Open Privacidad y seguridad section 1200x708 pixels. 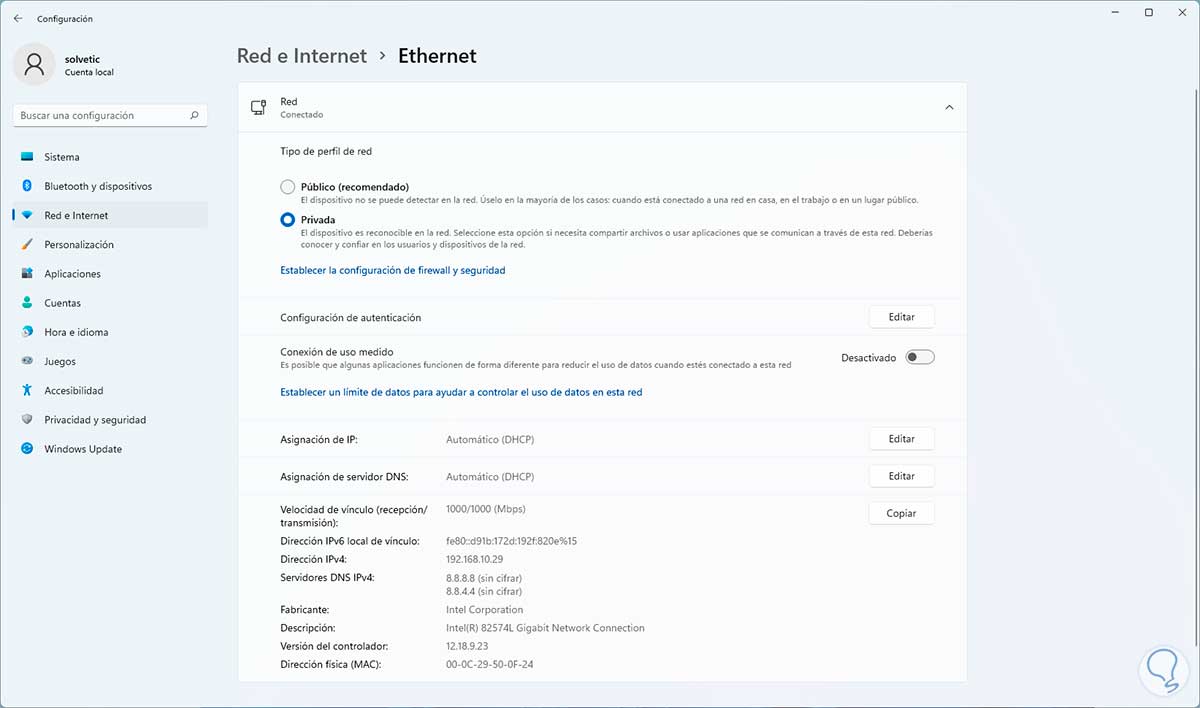point(95,420)
